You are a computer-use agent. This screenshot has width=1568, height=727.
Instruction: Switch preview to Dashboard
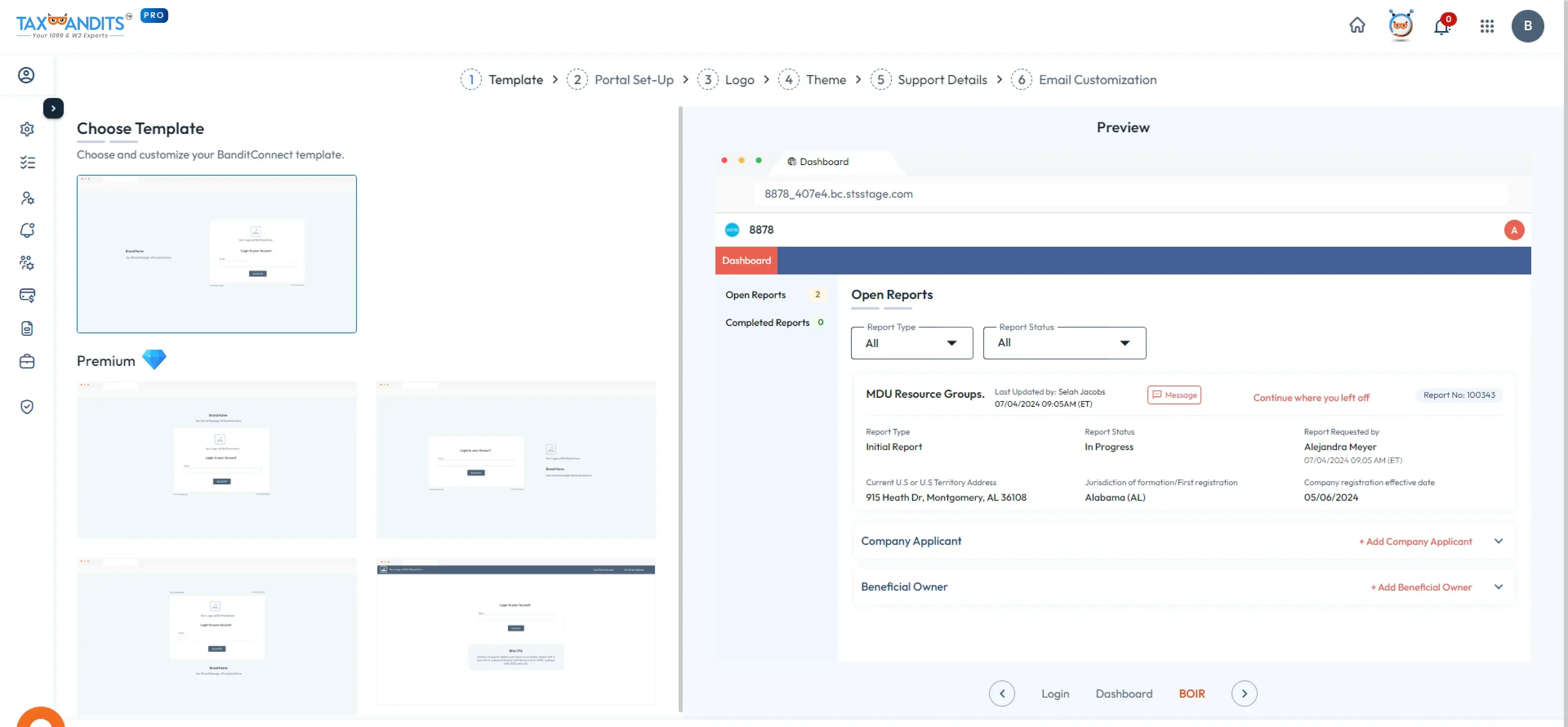(1124, 694)
